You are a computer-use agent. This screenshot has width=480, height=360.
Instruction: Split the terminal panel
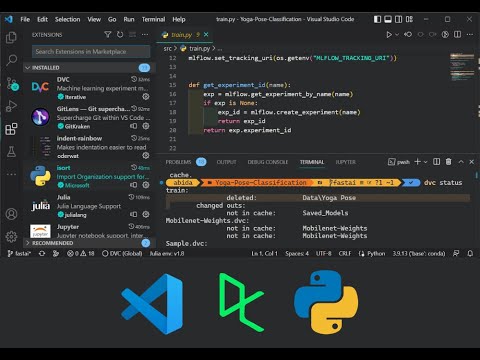click(436, 162)
